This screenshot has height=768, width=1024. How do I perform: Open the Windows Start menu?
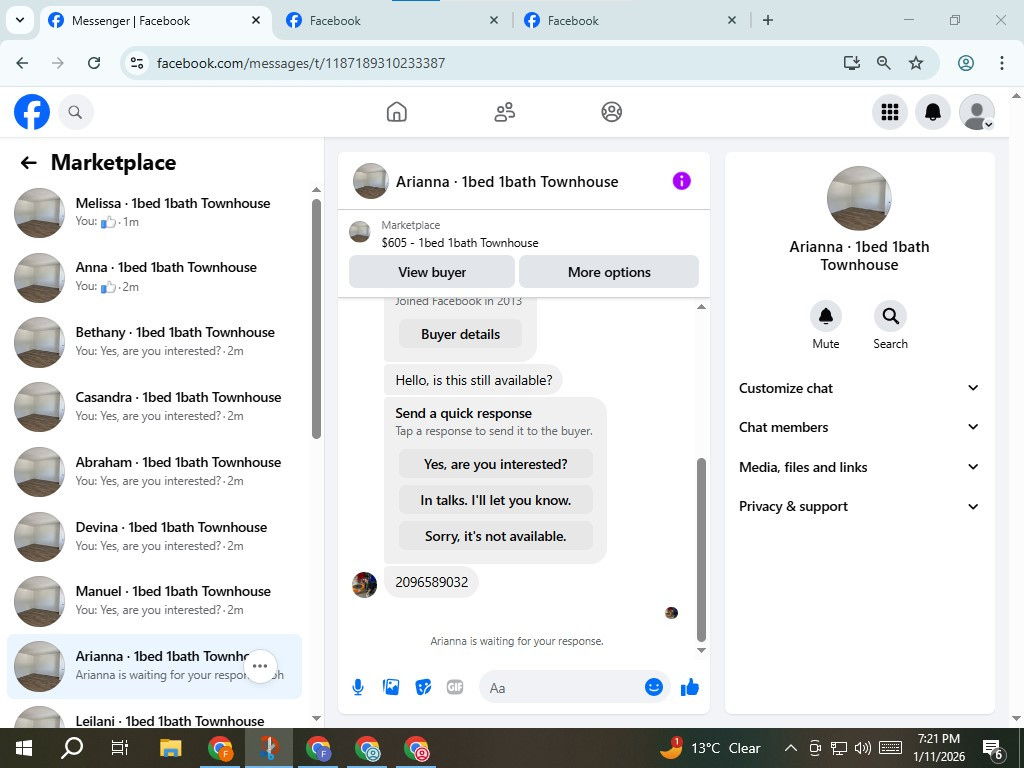point(24,748)
